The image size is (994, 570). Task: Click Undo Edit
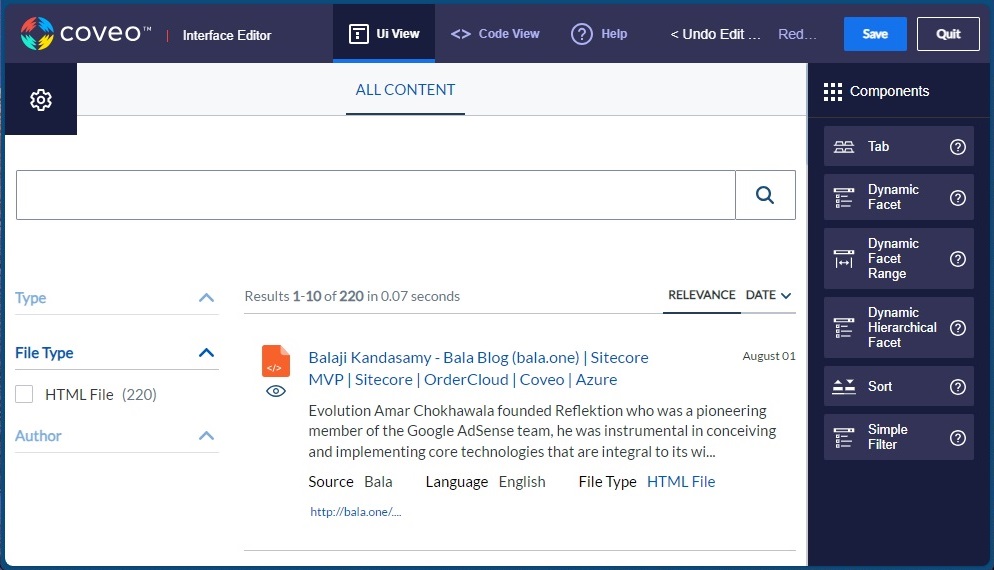click(715, 34)
